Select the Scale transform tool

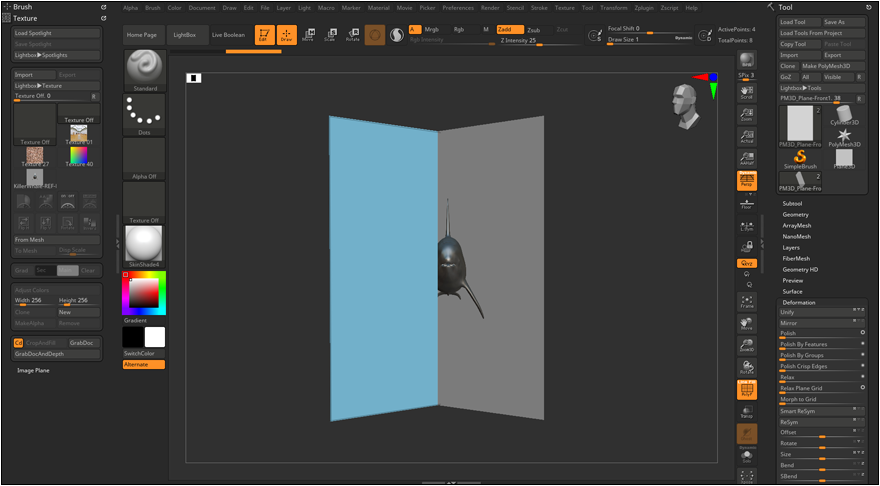[x=330, y=35]
